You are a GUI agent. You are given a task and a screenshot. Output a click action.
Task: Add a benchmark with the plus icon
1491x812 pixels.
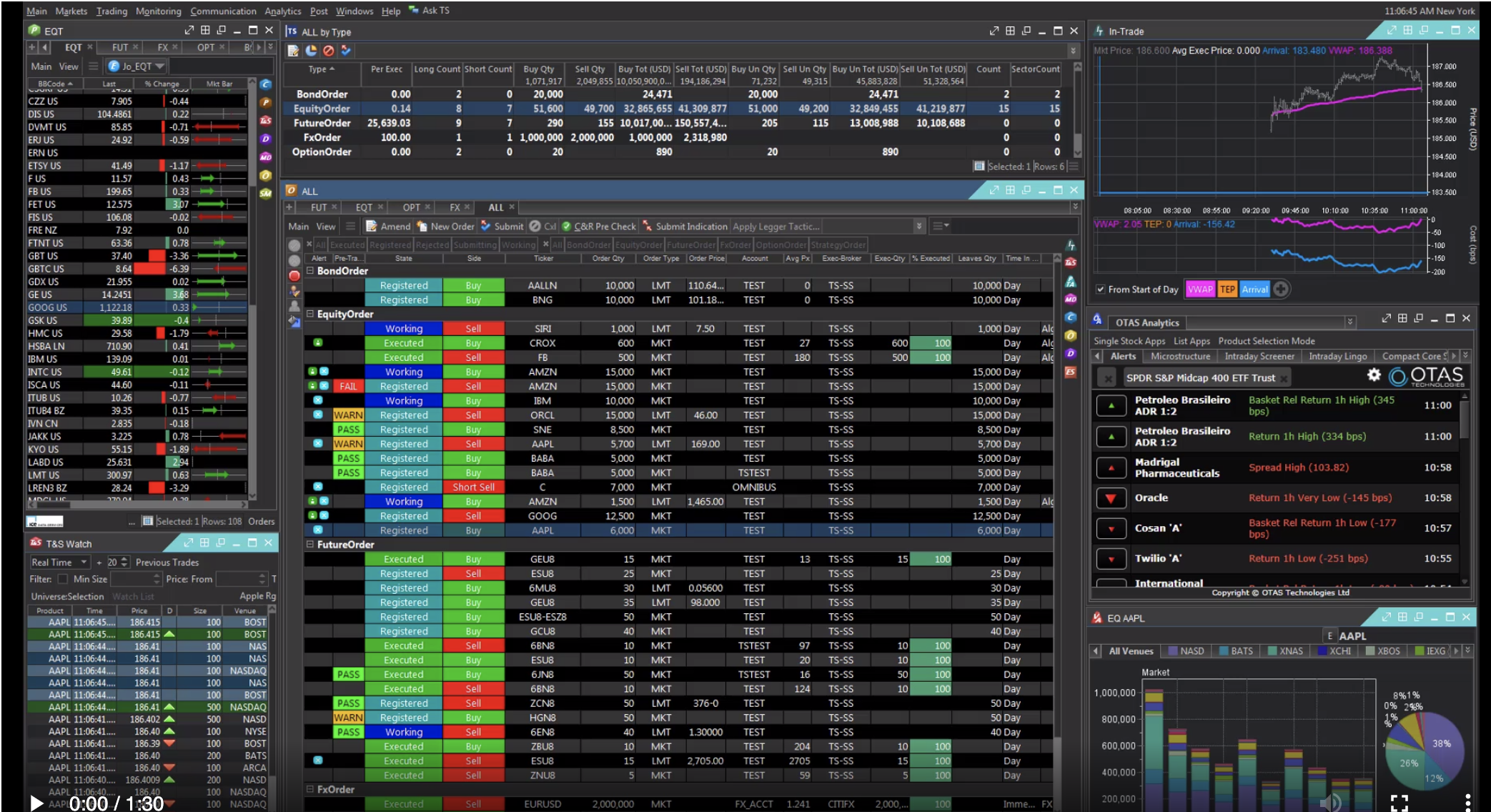point(1281,289)
